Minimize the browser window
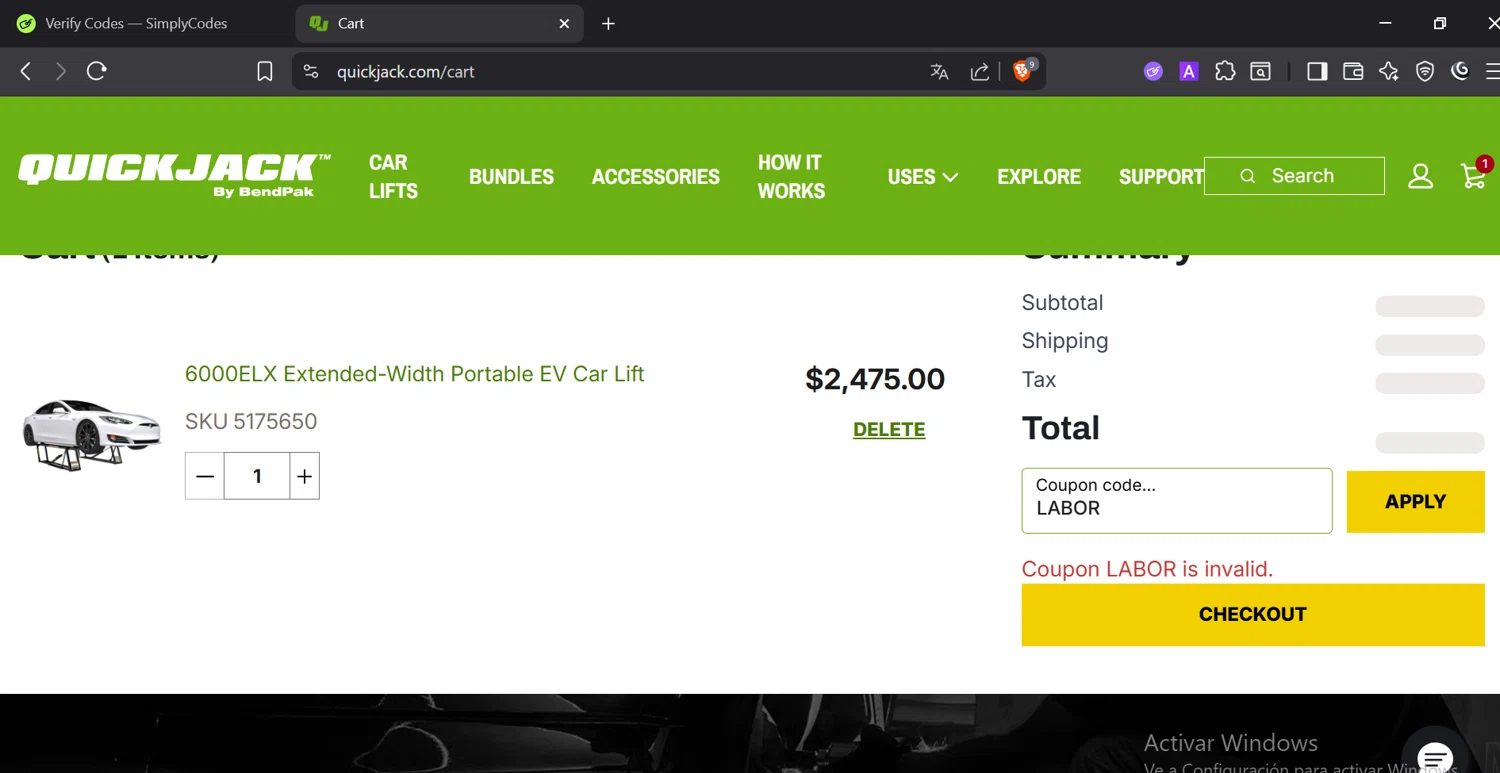1500x773 pixels. click(1385, 23)
